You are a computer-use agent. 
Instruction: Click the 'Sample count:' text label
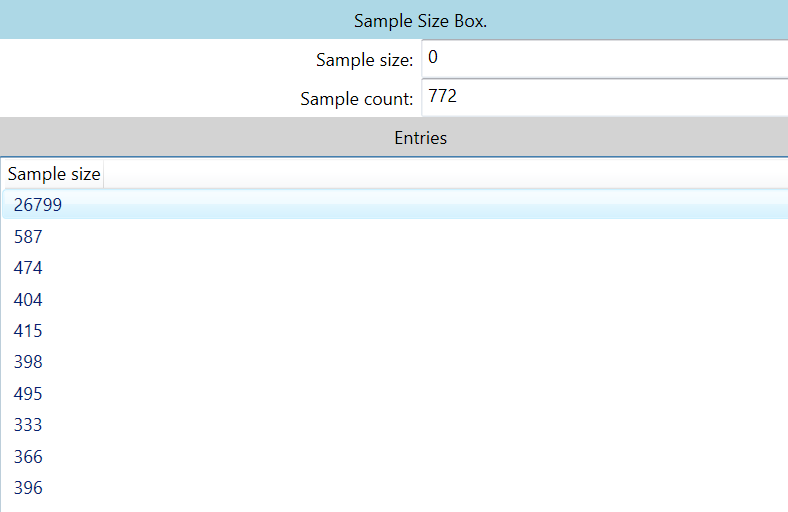[356, 99]
